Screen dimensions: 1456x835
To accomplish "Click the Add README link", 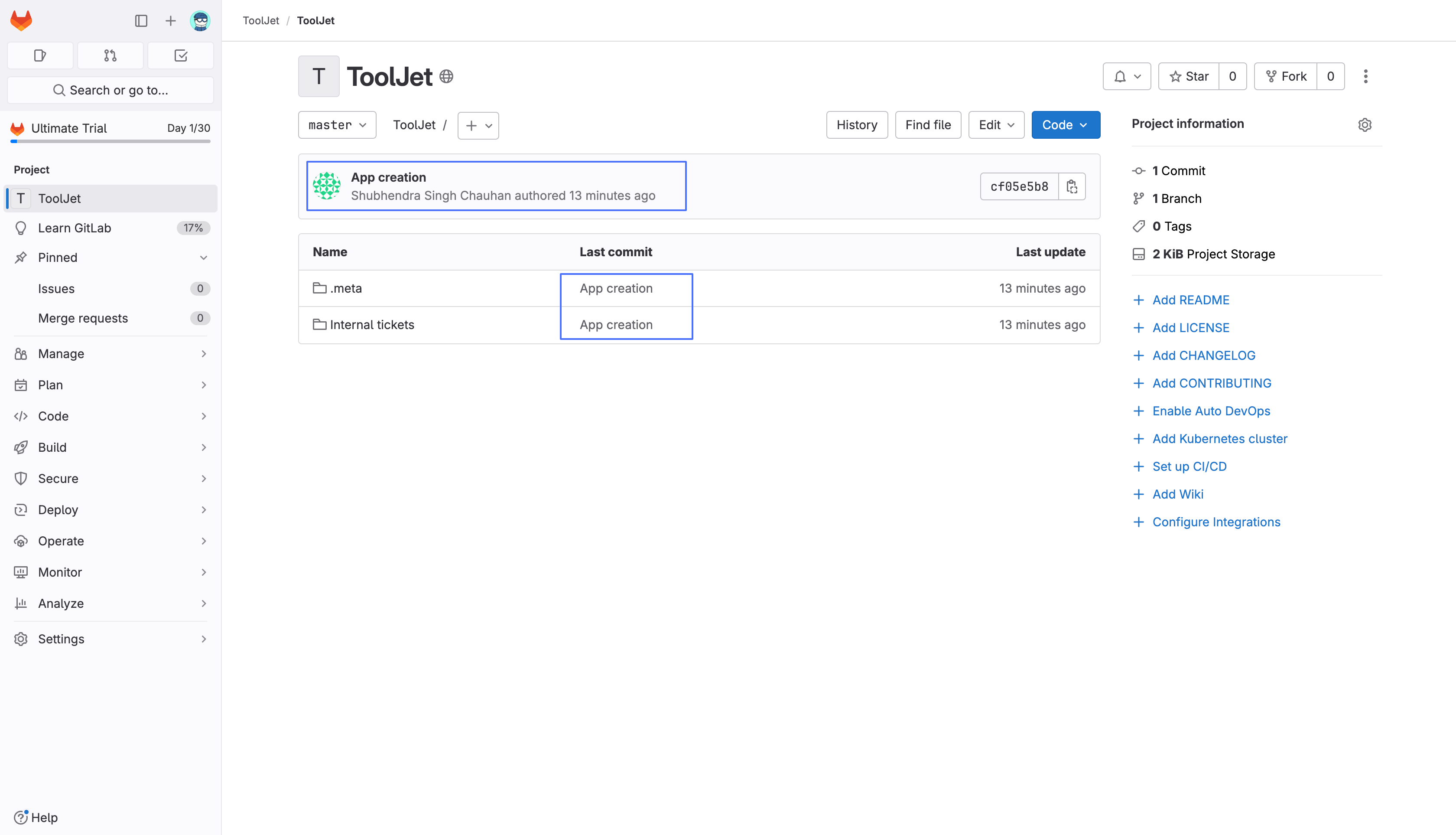I will tap(1190, 300).
